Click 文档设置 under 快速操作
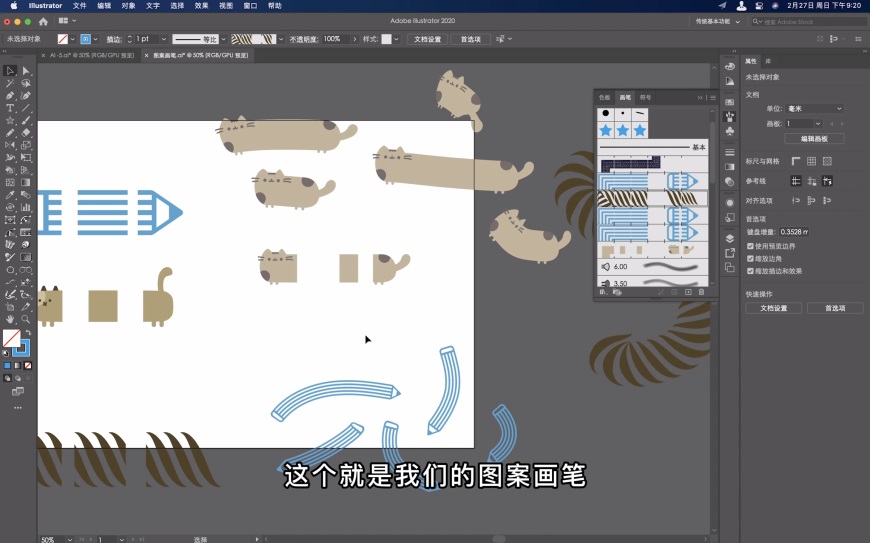The width and height of the screenshot is (870, 543). [773, 308]
